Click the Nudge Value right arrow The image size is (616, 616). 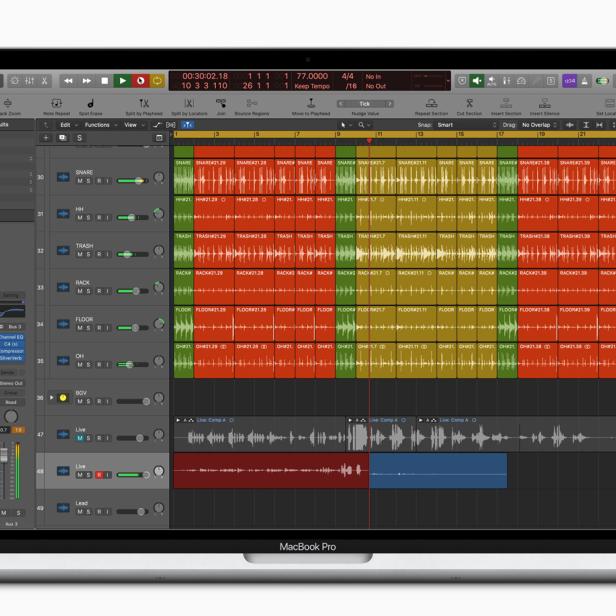coord(389,104)
